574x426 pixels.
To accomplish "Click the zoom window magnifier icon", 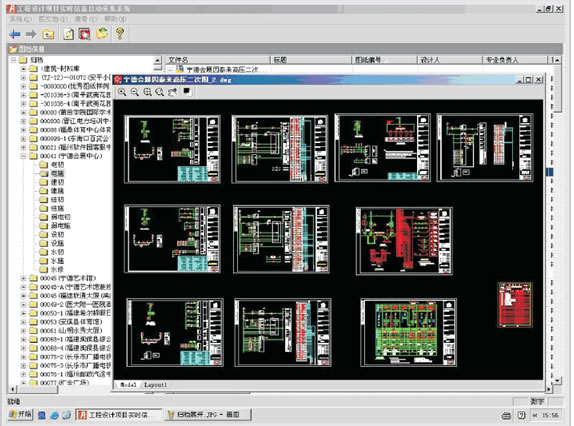I will pyautogui.click(x=147, y=92).
